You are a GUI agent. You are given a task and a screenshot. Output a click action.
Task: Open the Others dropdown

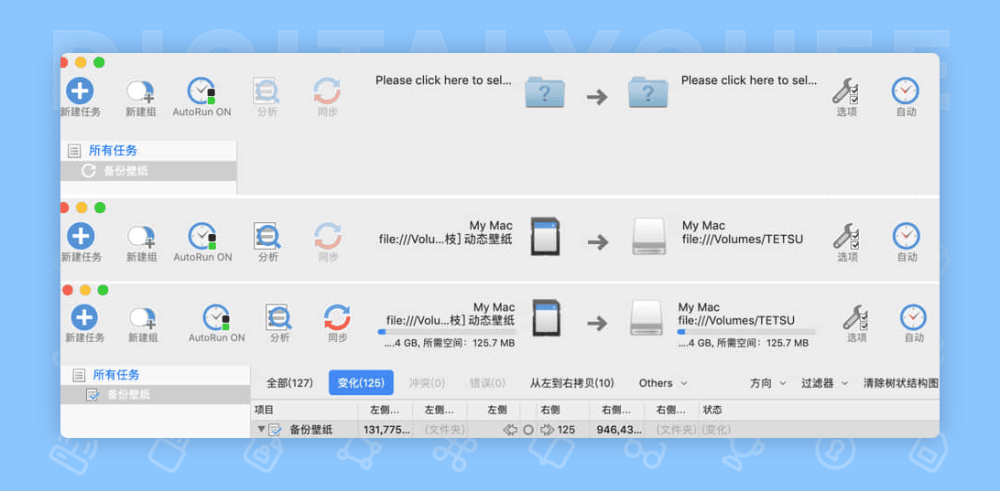[x=663, y=383]
